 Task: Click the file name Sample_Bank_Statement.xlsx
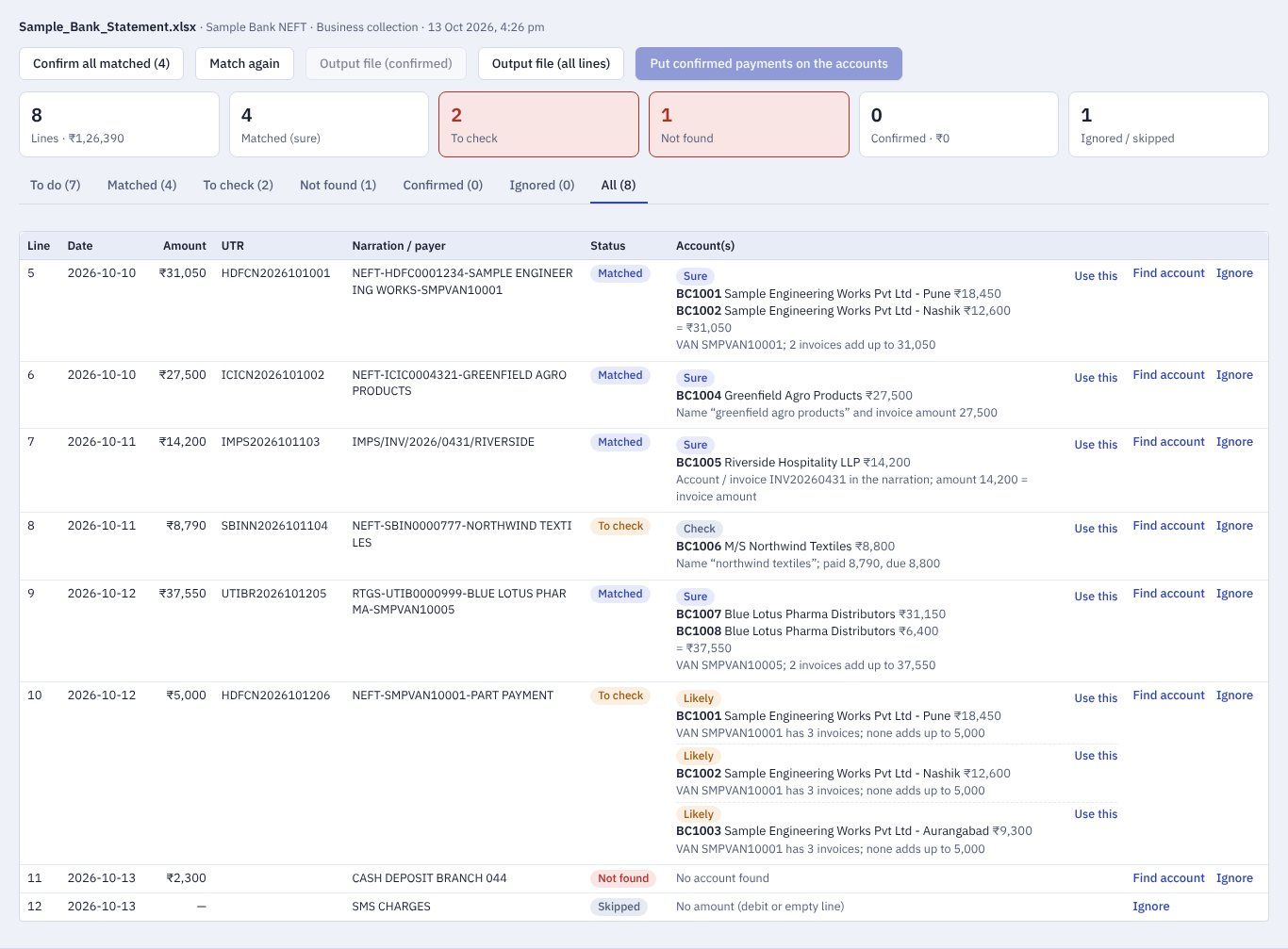[x=107, y=26]
